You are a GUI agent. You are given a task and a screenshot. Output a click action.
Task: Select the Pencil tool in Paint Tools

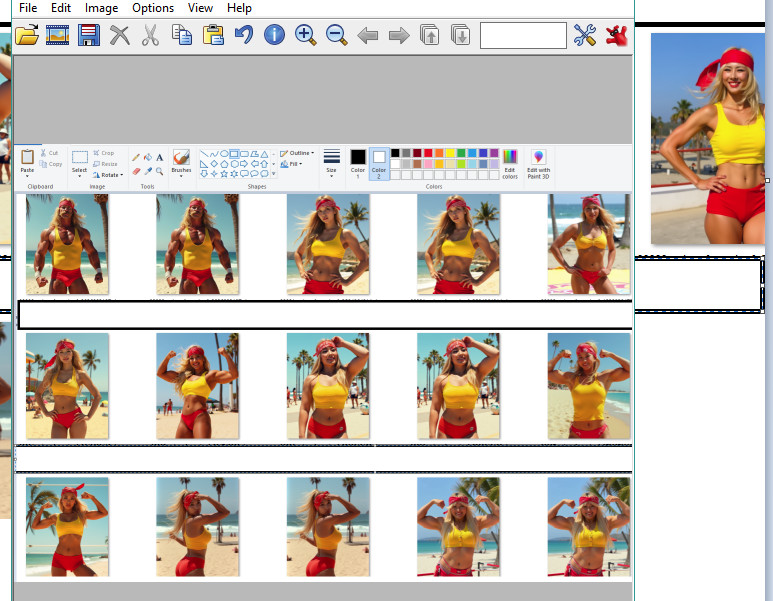(x=136, y=157)
